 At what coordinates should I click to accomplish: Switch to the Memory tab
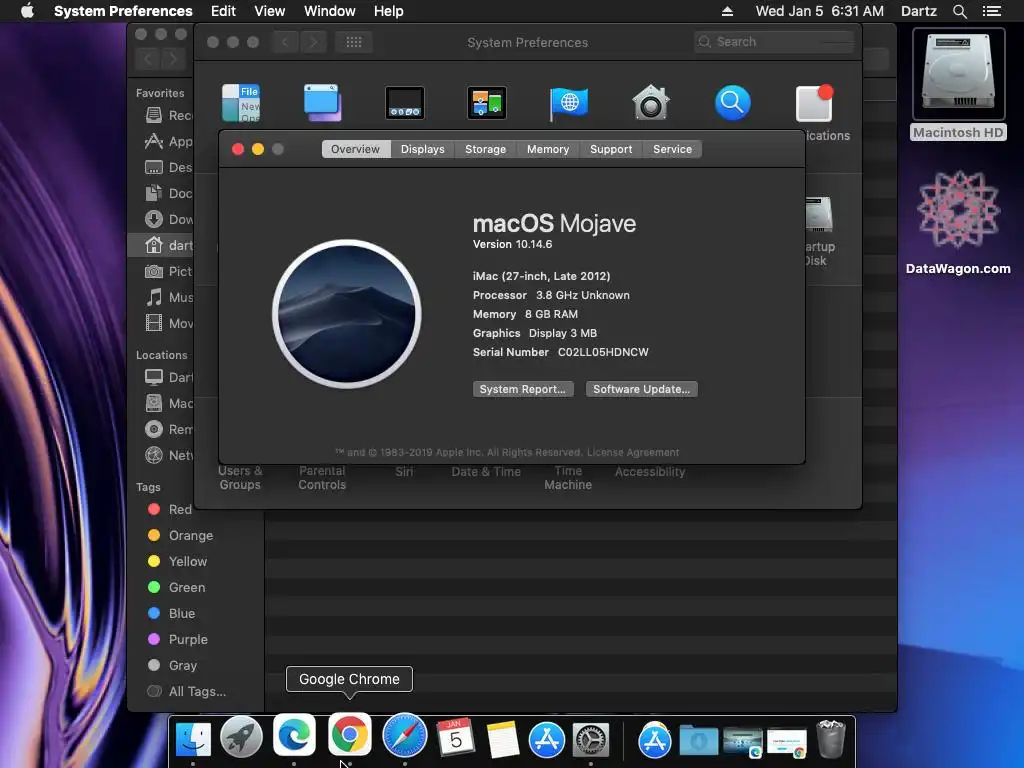(548, 149)
